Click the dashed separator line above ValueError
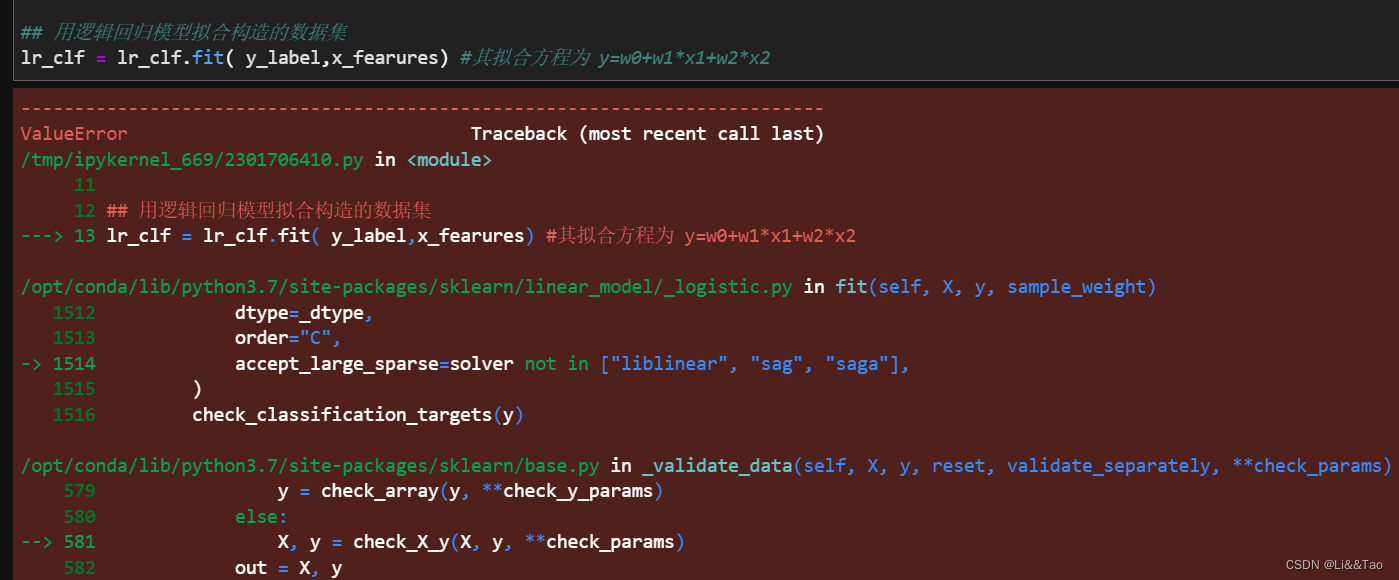Image resolution: width=1399 pixels, height=580 pixels. [422, 108]
